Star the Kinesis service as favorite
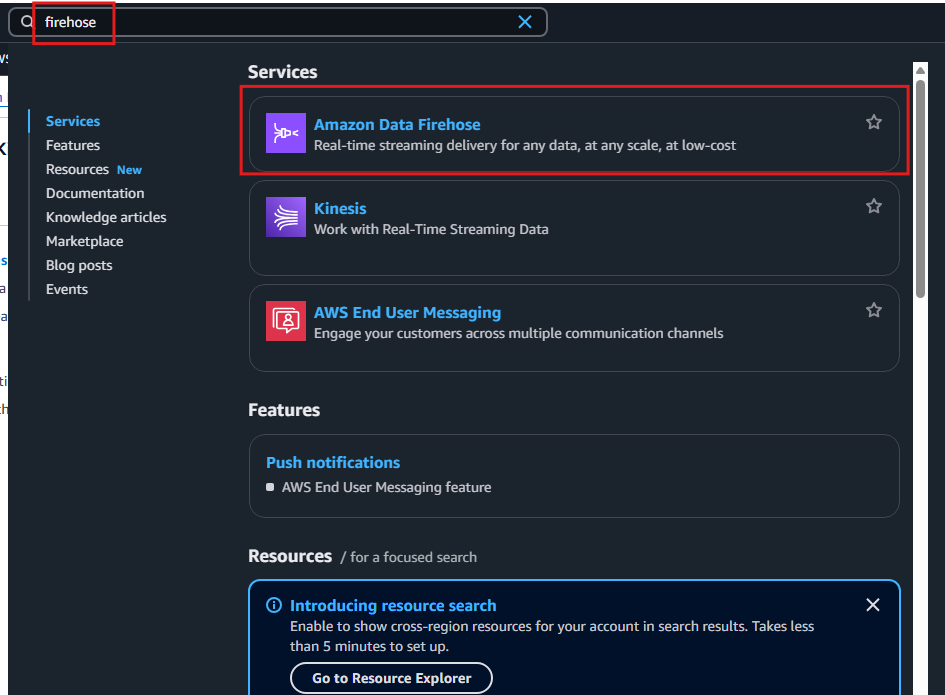The width and height of the screenshot is (945, 695). [x=873, y=206]
